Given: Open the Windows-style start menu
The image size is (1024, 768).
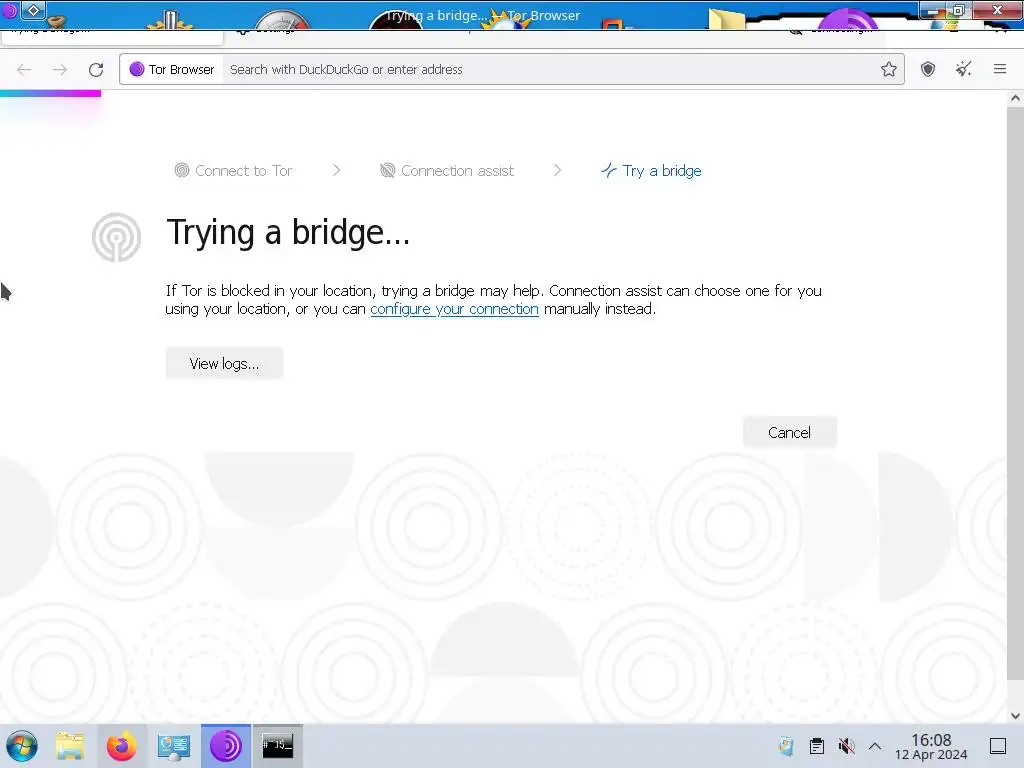Looking at the screenshot, I should (22, 746).
